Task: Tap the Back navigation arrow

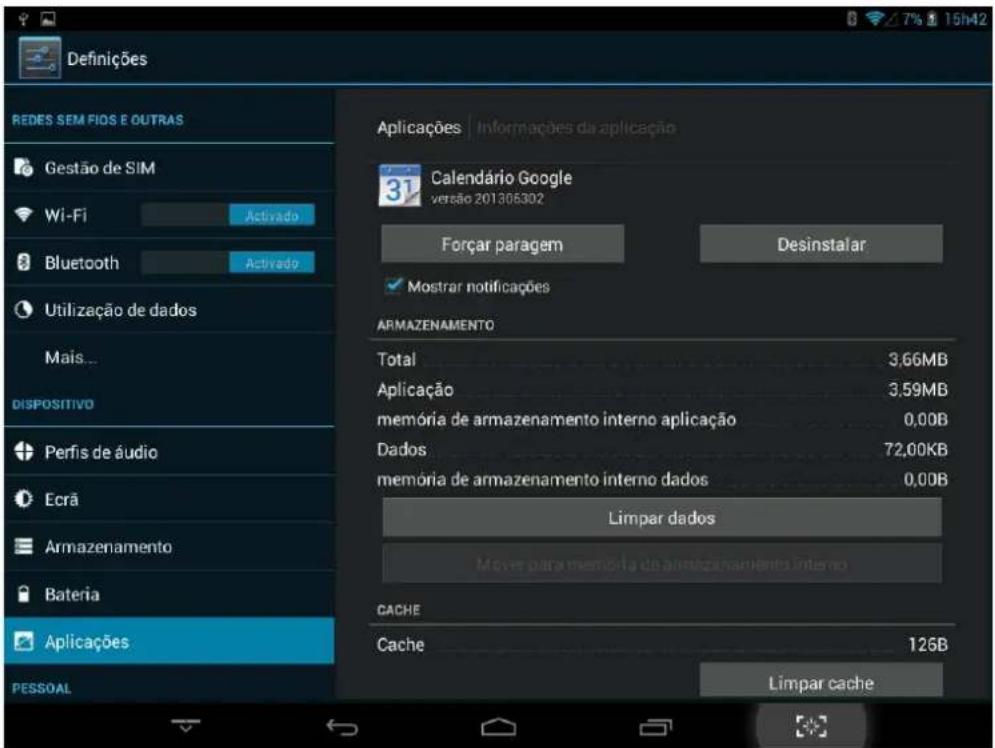Action: point(342,726)
